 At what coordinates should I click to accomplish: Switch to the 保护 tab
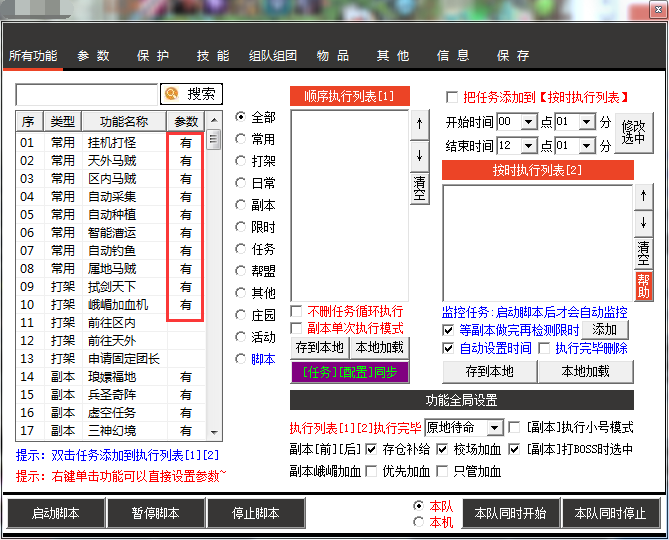(x=153, y=56)
